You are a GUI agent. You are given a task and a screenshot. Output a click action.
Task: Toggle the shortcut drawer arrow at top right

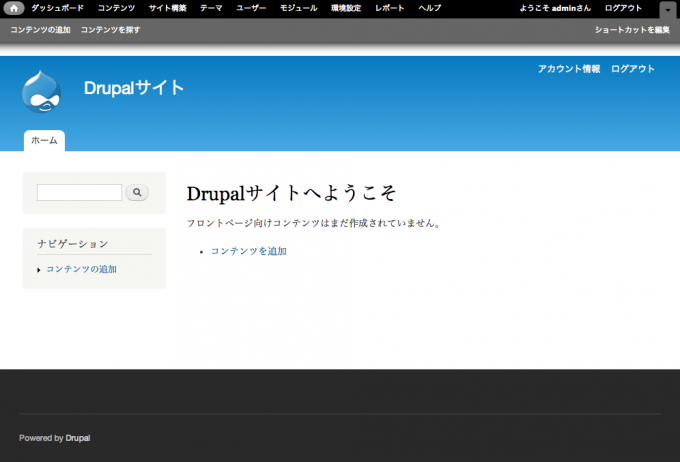pos(667,9)
